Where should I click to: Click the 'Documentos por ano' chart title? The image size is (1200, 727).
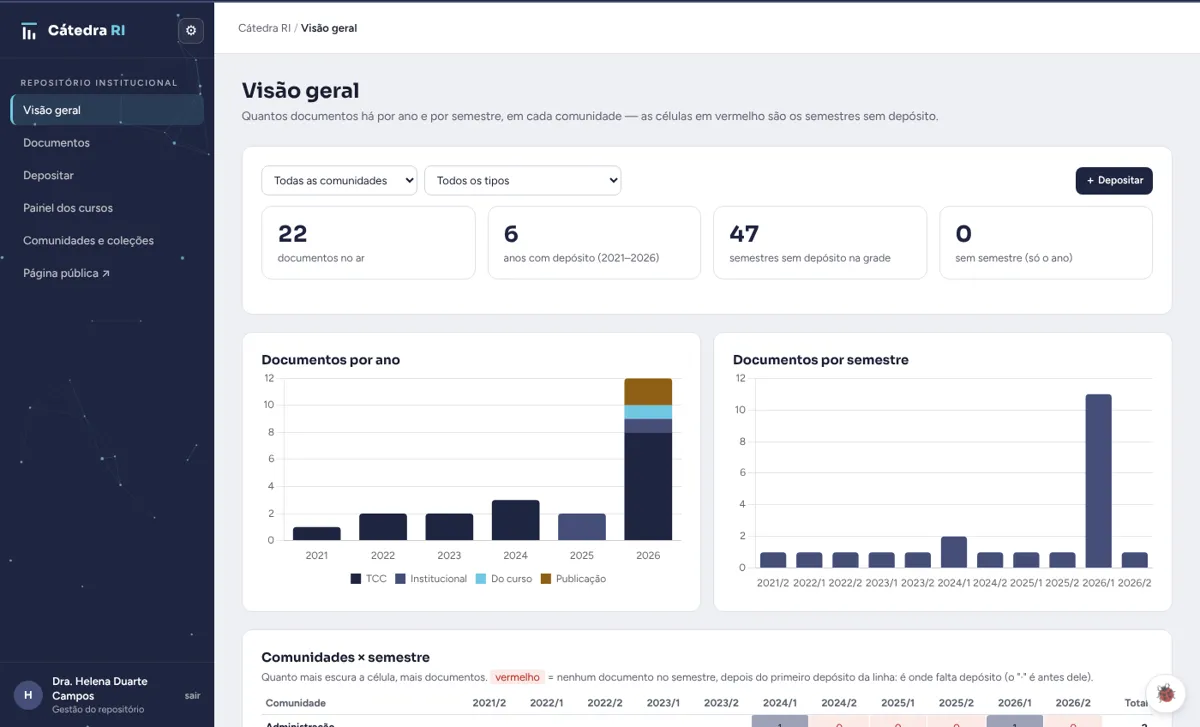click(x=331, y=360)
